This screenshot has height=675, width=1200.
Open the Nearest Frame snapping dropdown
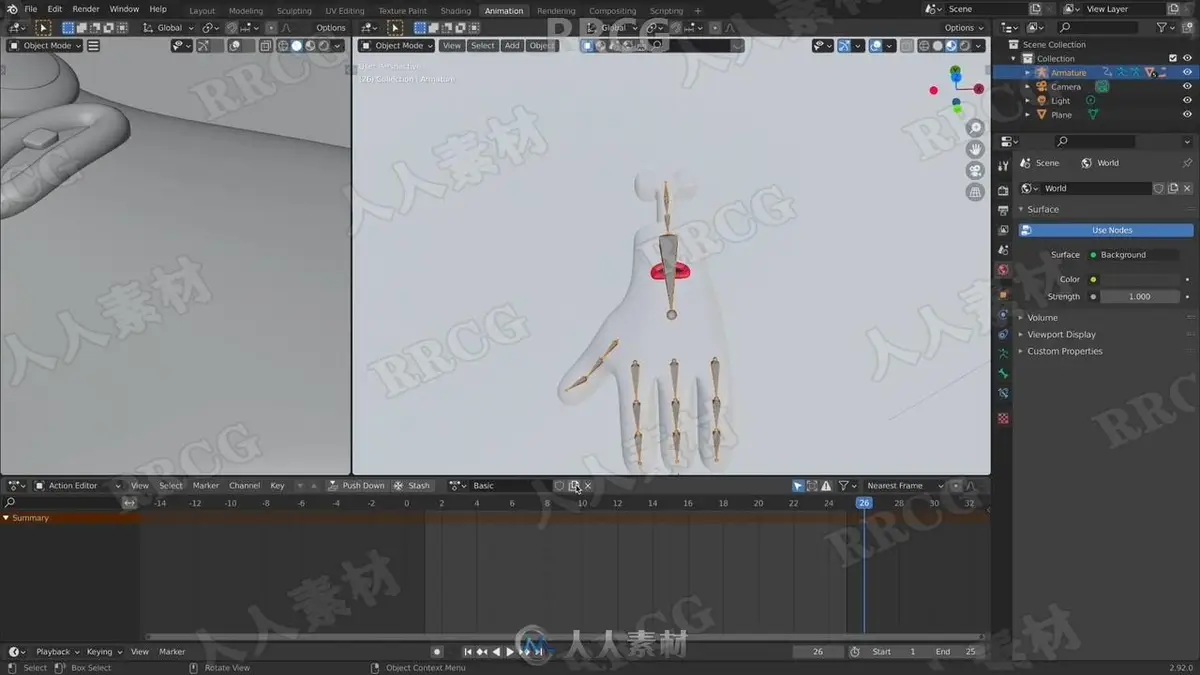904,486
